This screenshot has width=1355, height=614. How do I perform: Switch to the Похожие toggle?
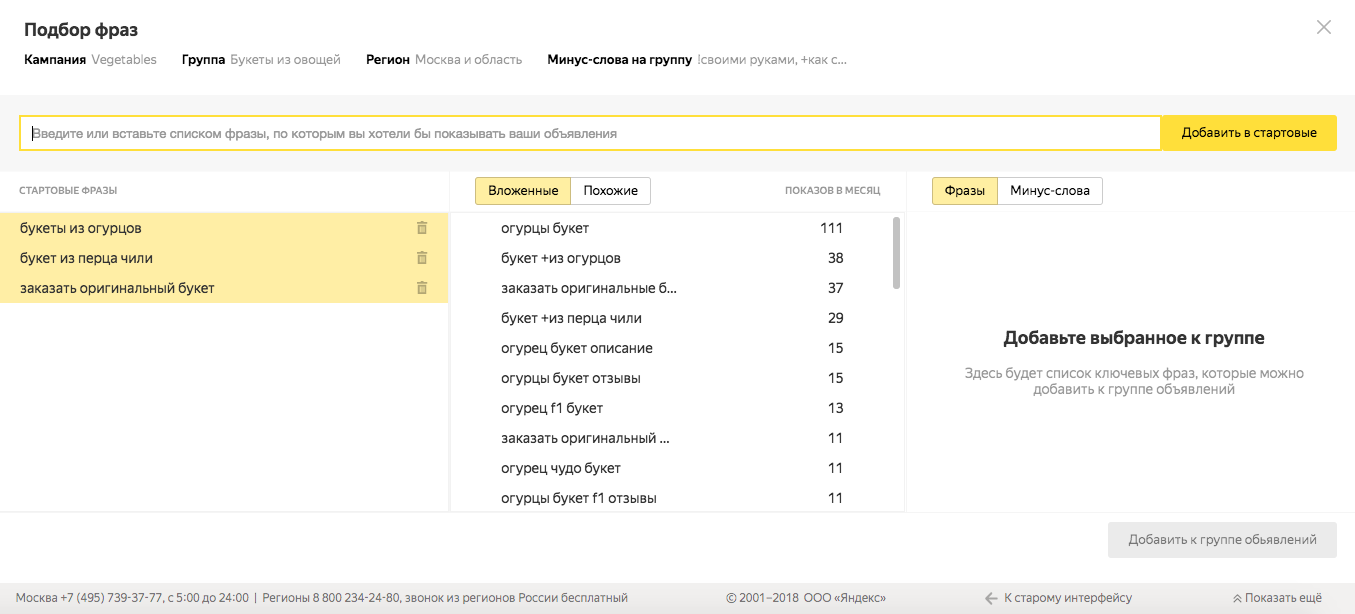(x=611, y=191)
